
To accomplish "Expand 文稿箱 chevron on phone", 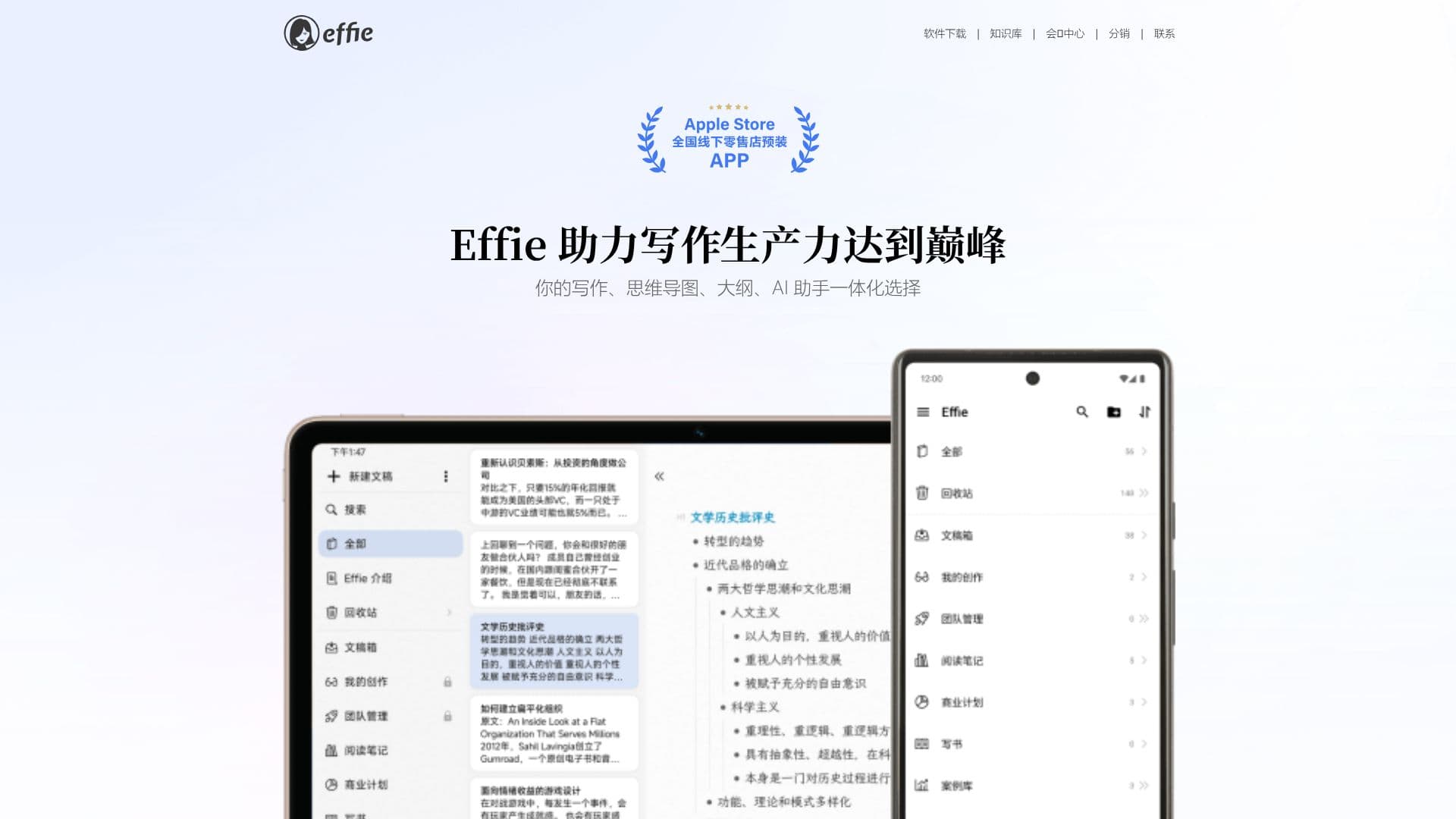I will click(x=1144, y=535).
